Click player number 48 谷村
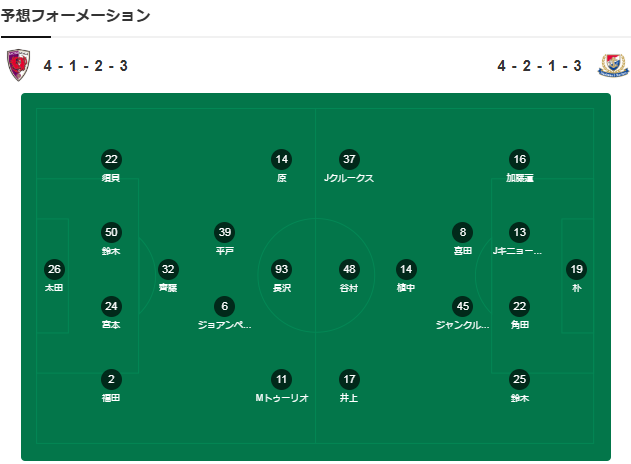 348,269
